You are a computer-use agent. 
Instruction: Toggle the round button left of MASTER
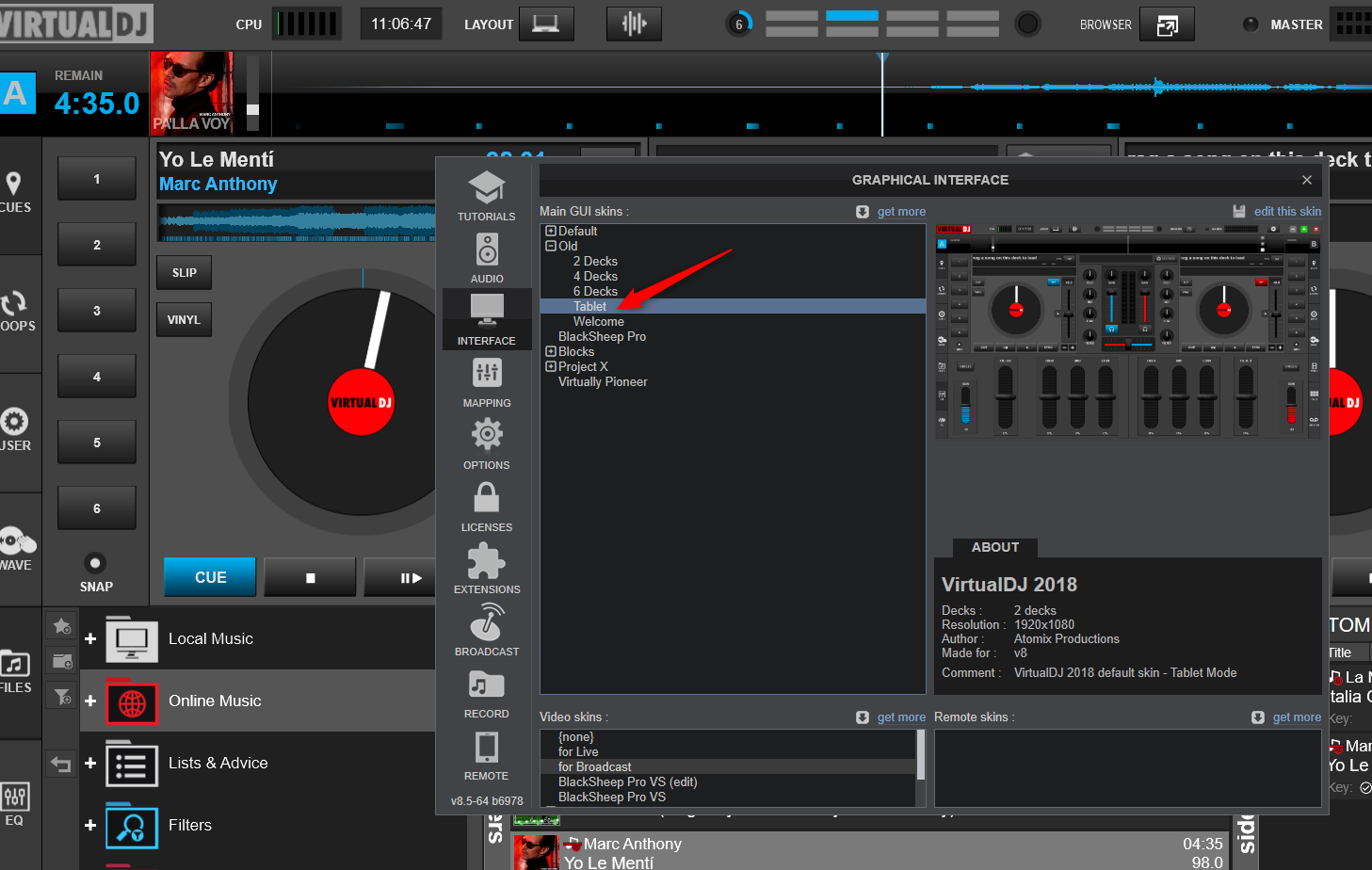[1251, 24]
